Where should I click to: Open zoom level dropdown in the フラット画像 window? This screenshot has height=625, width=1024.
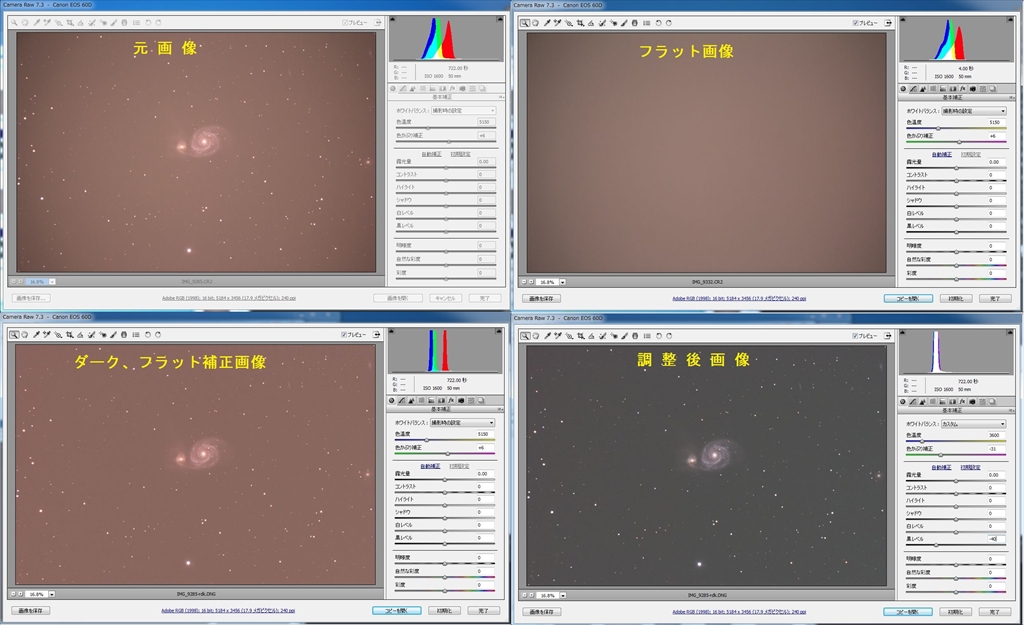(x=563, y=282)
